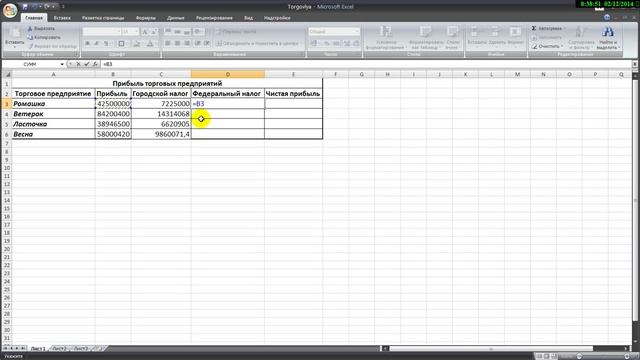Screen dimensions: 640x360
Task: Click in formula bar showing =B3
Action: click(366, 64)
